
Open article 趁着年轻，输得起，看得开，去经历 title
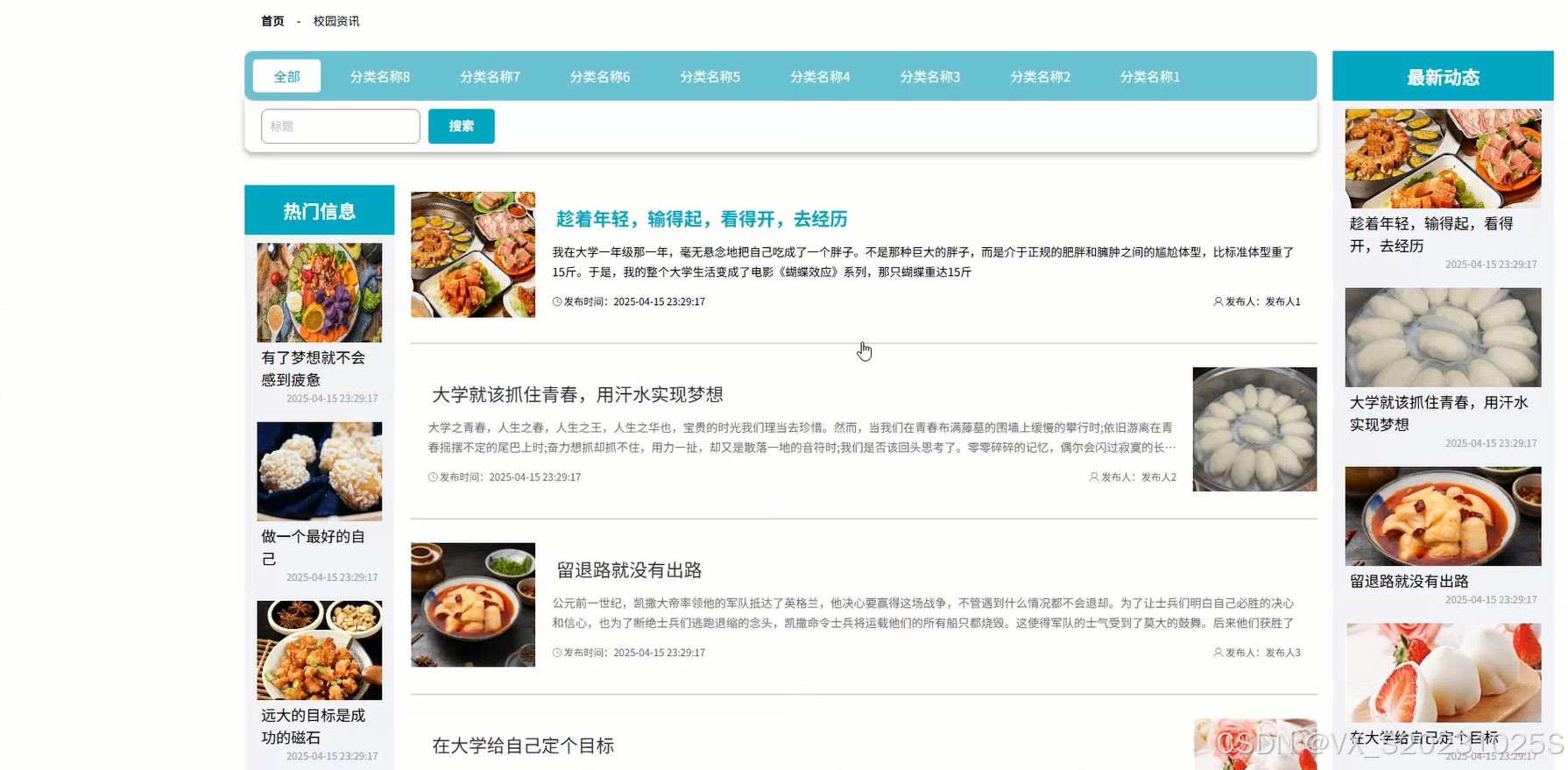pyautogui.click(x=702, y=219)
